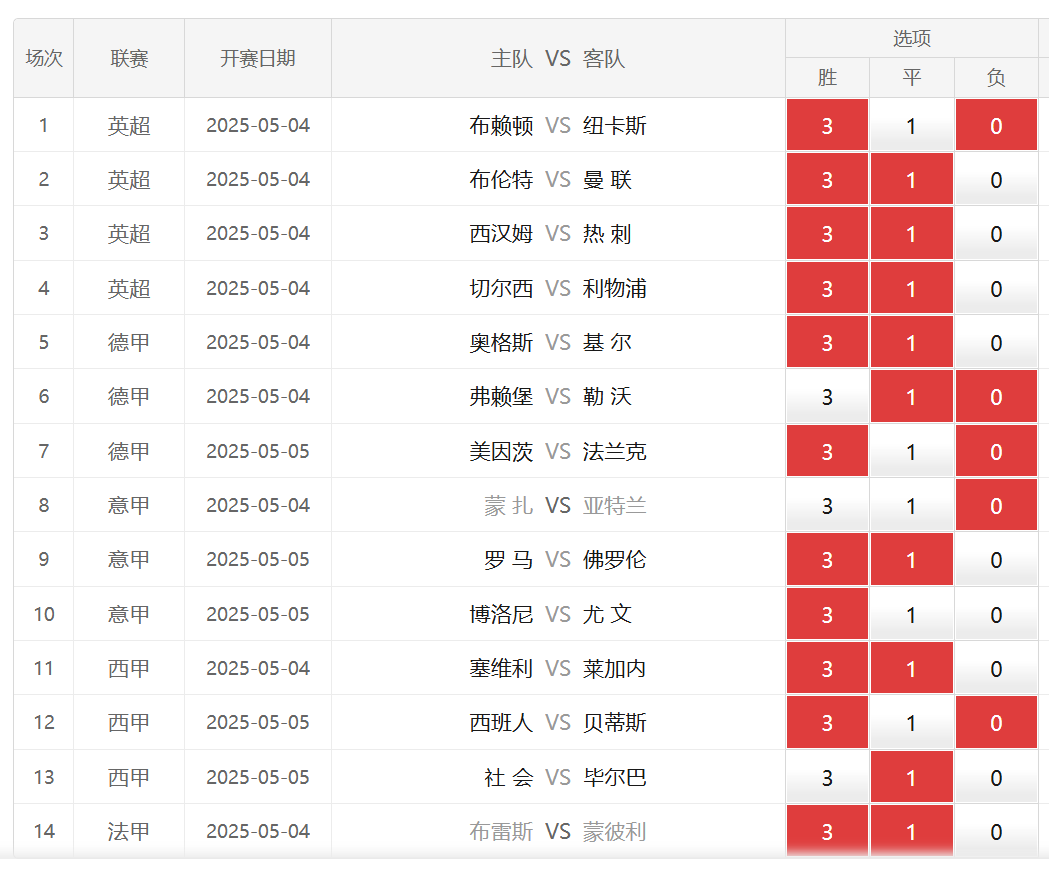Select draw option 1 for 切尔西 VS 利物浦
The height and width of the screenshot is (873, 1049).
911,288
